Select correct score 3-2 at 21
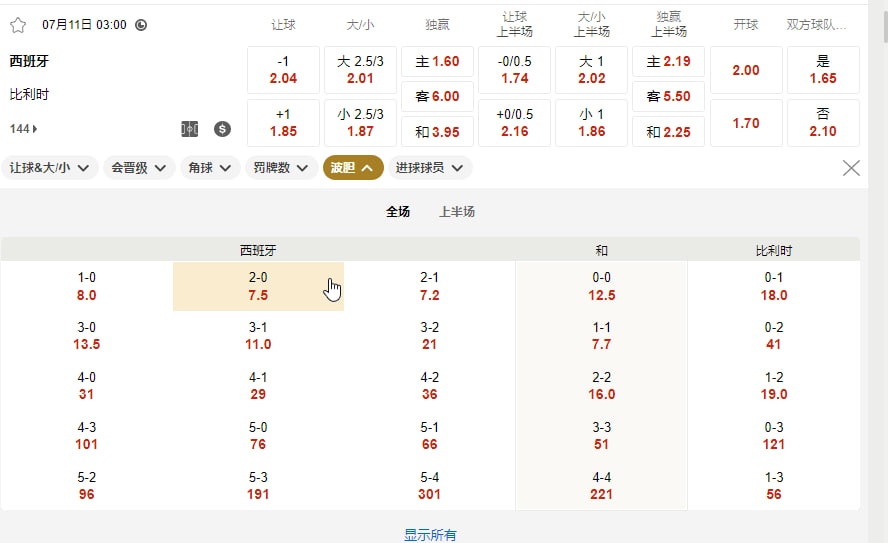This screenshot has height=543, width=890. [x=430, y=336]
